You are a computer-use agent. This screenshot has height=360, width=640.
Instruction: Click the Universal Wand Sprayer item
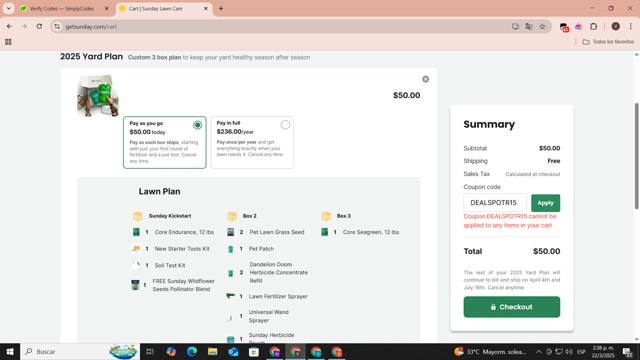tap(269, 316)
